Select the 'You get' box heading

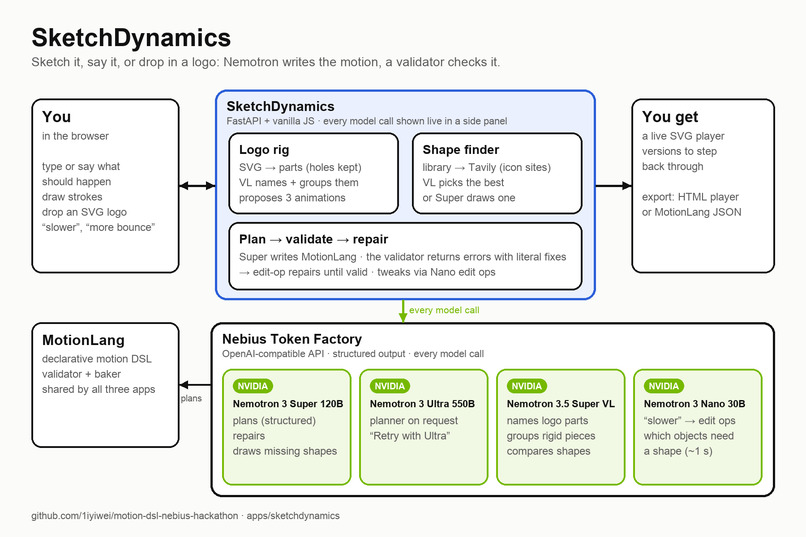[670, 117]
